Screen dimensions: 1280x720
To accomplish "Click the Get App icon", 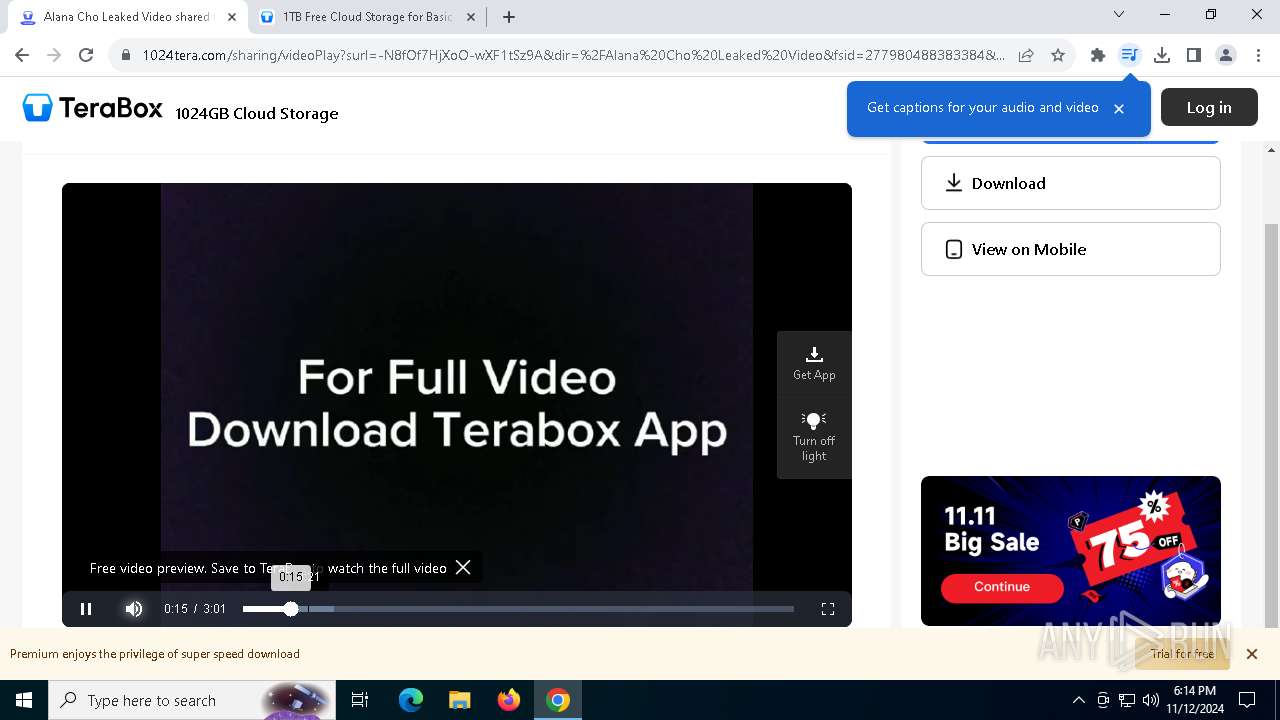I will point(814,364).
